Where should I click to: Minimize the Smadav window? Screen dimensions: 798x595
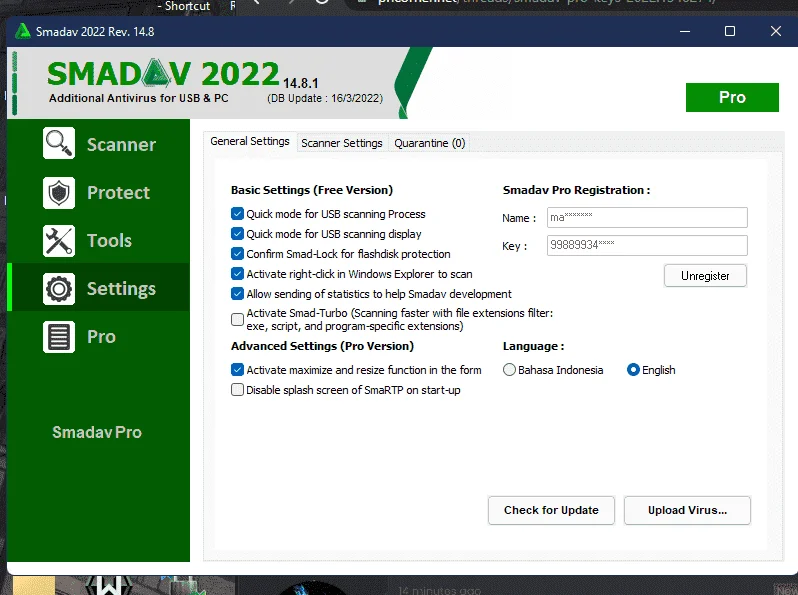(685, 31)
